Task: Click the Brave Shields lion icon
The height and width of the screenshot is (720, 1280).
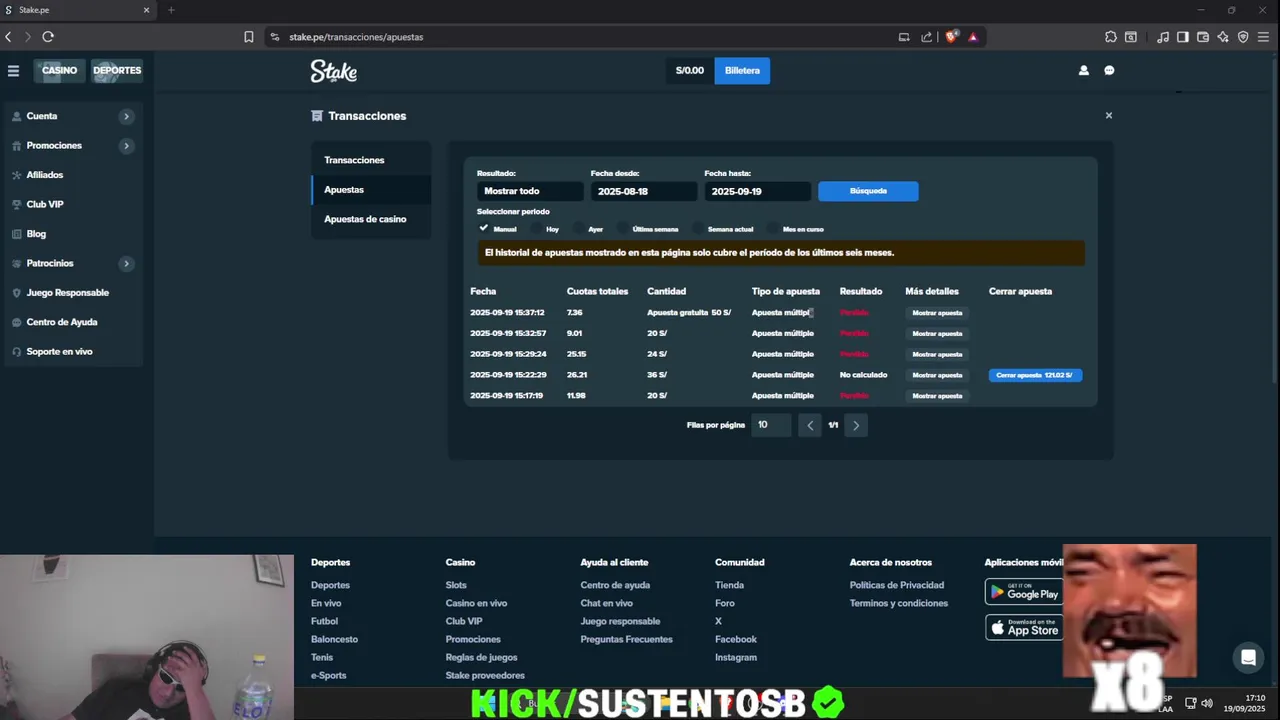Action: coord(952,37)
